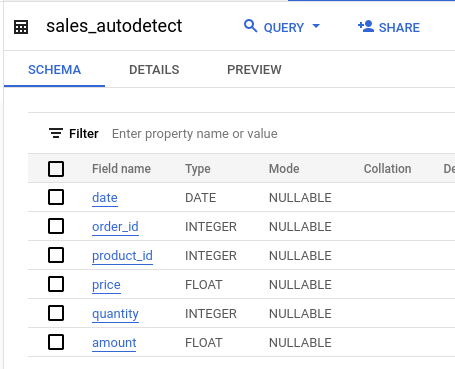Click the QUERY button label
This screenshot has width=455, height=369.
[x=284, y=28]
